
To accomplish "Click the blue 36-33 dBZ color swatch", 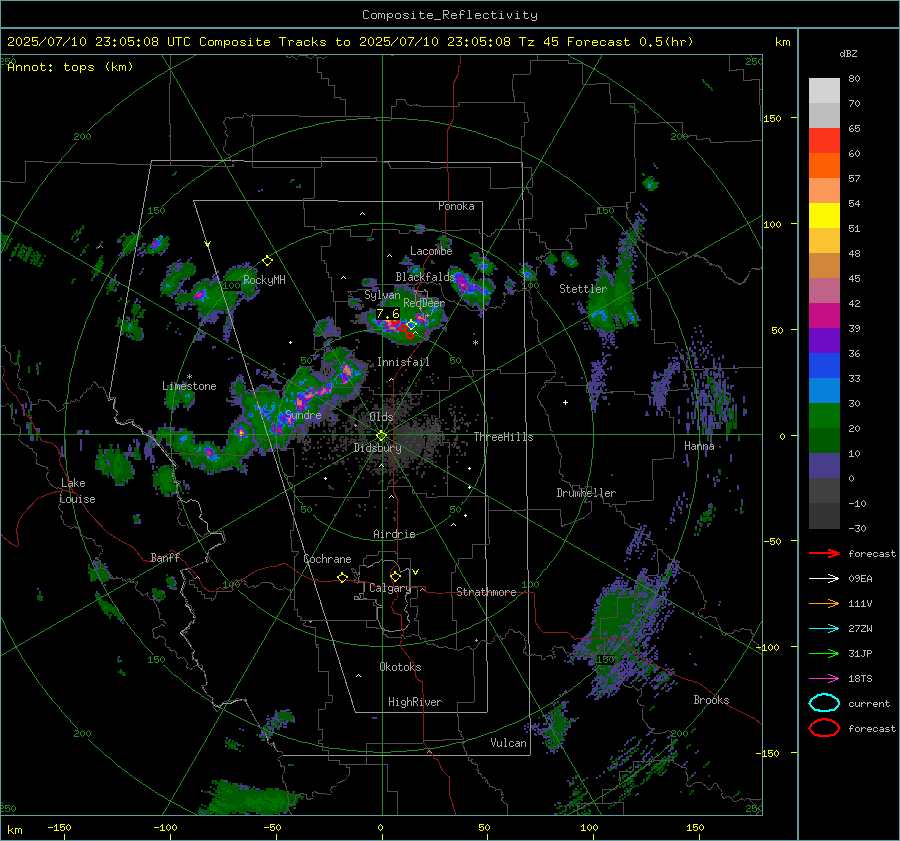I will 824,366.
